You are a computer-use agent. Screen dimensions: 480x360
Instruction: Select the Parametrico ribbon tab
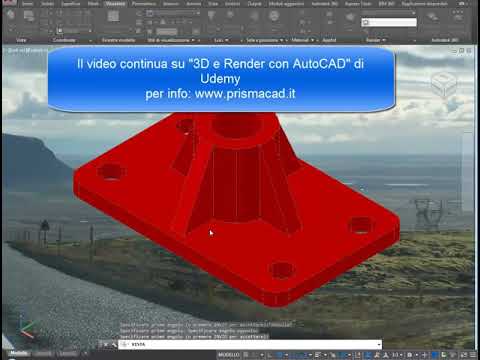point(144,4)
